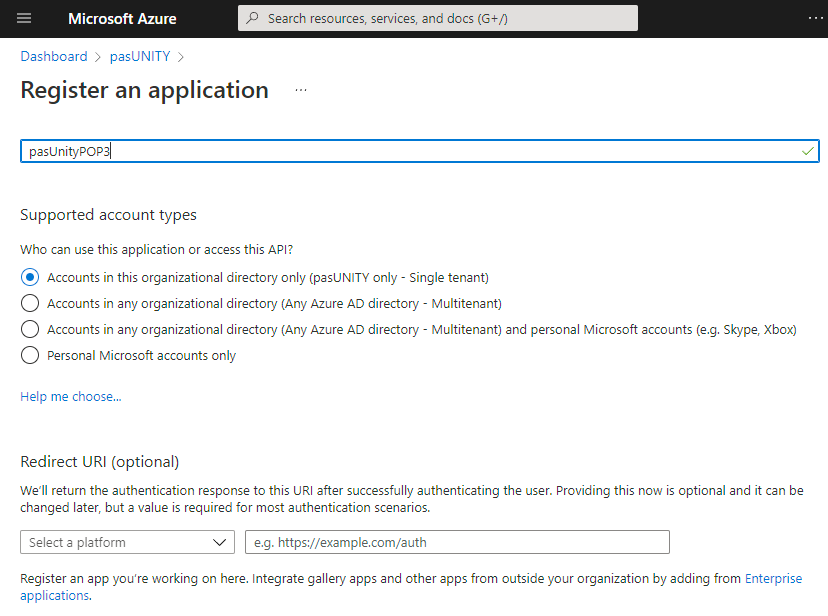Click the search magnifier icon

click(x=252, y=18)
